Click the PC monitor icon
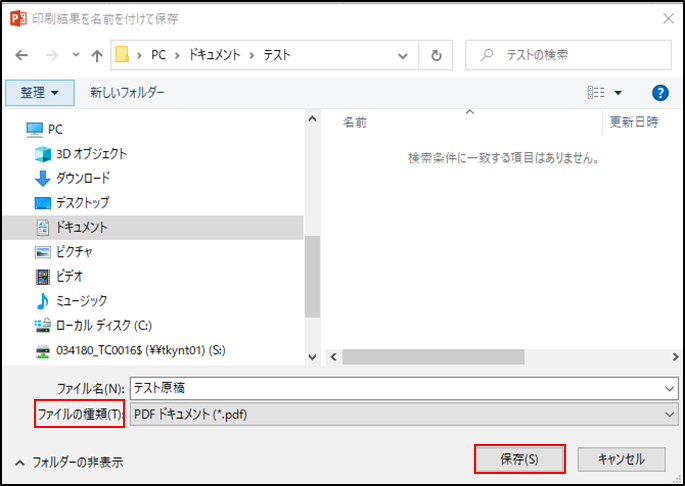Viewport: 685px width, 486px height. click(35, 130)
